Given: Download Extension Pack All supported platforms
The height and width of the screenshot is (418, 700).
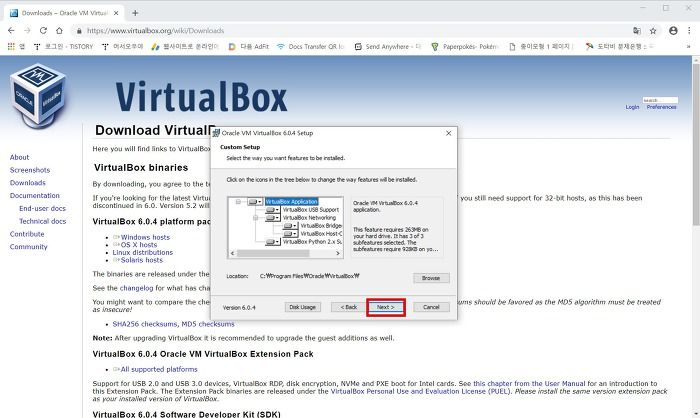Looking at the screenshot, I should coord(159,369).
